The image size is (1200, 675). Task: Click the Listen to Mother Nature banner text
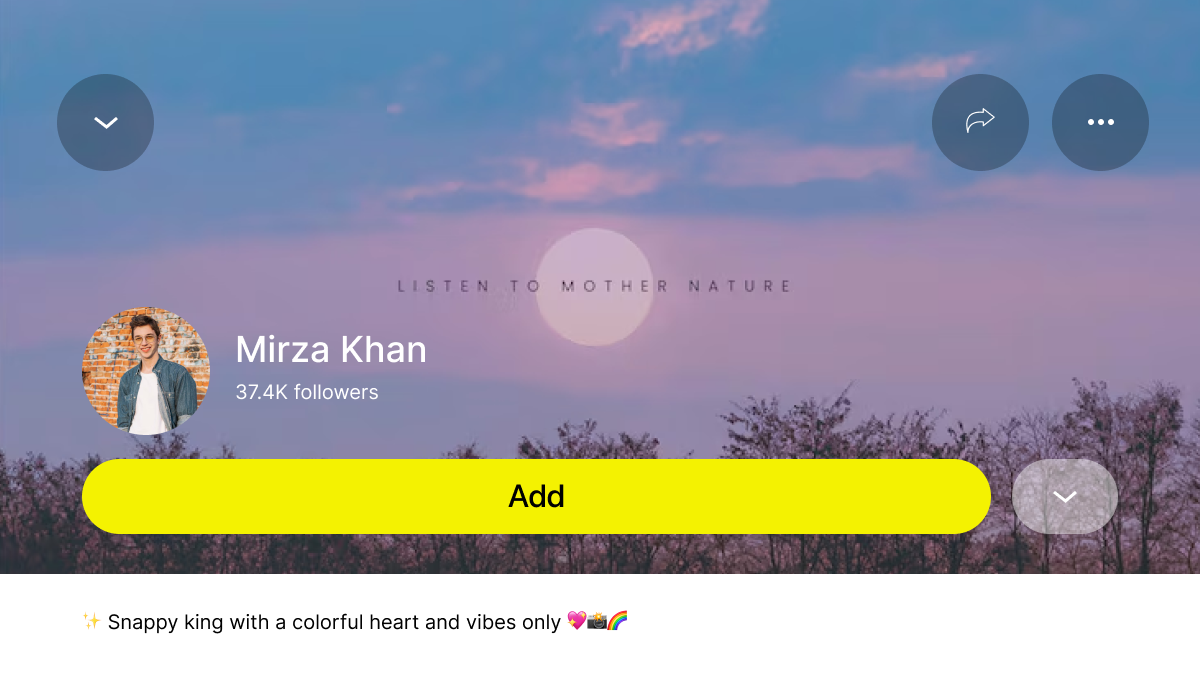point(595,286)
